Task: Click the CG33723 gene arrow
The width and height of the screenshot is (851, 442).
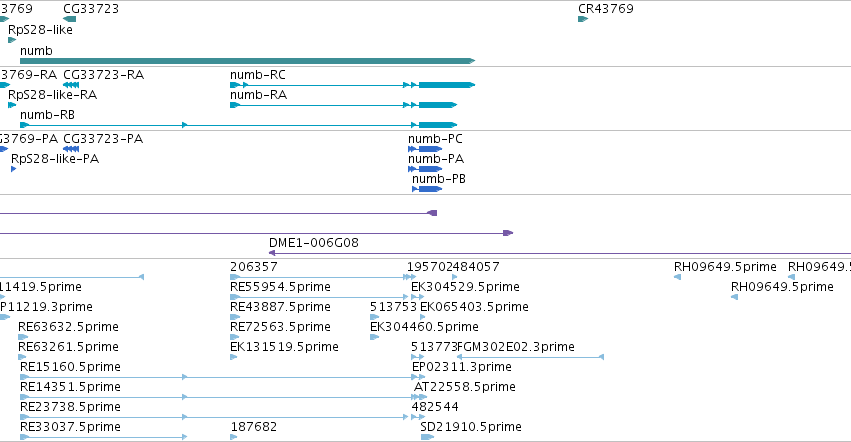Action: pos(69,19)
